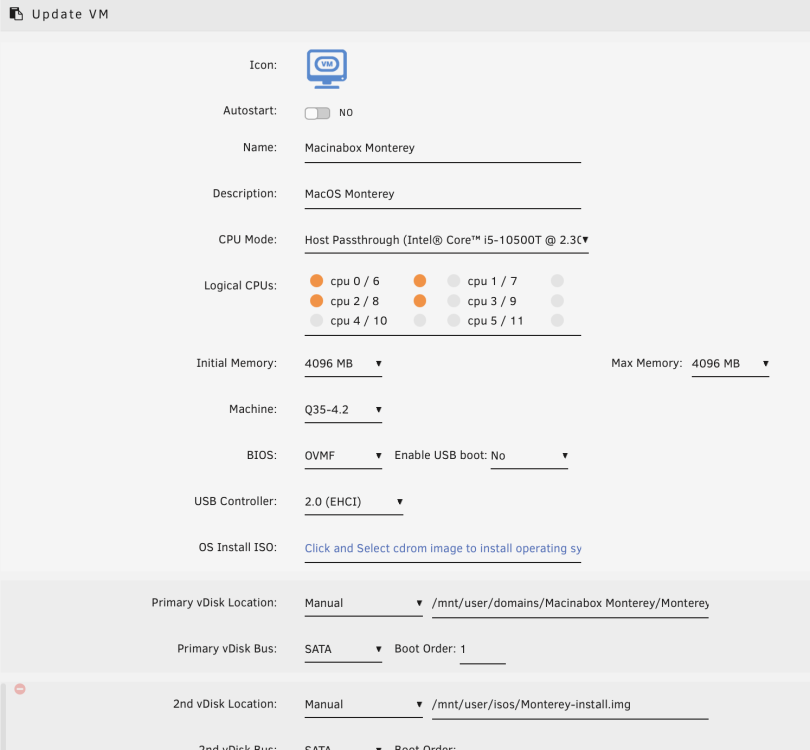Select USB Controller 2.0 (EHCI) dropdown
The width and height of the screenshot is (810, 750).
coord(353,502)
